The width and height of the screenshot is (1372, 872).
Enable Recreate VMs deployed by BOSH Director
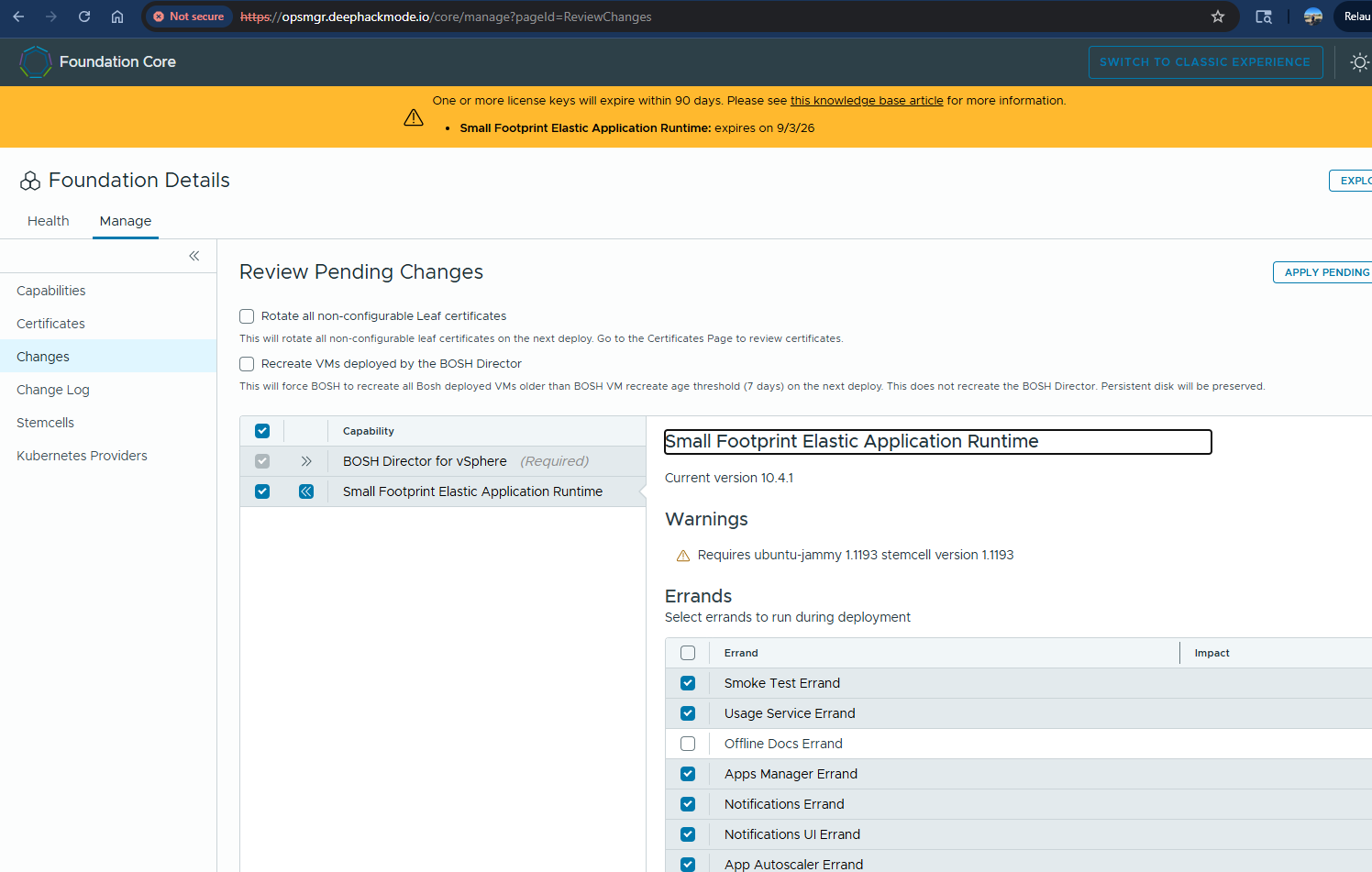point(247,364)
